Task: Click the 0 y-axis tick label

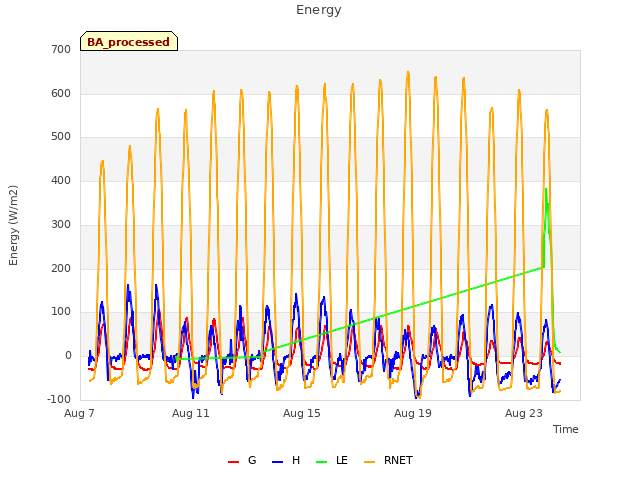Action: [68, 356]
